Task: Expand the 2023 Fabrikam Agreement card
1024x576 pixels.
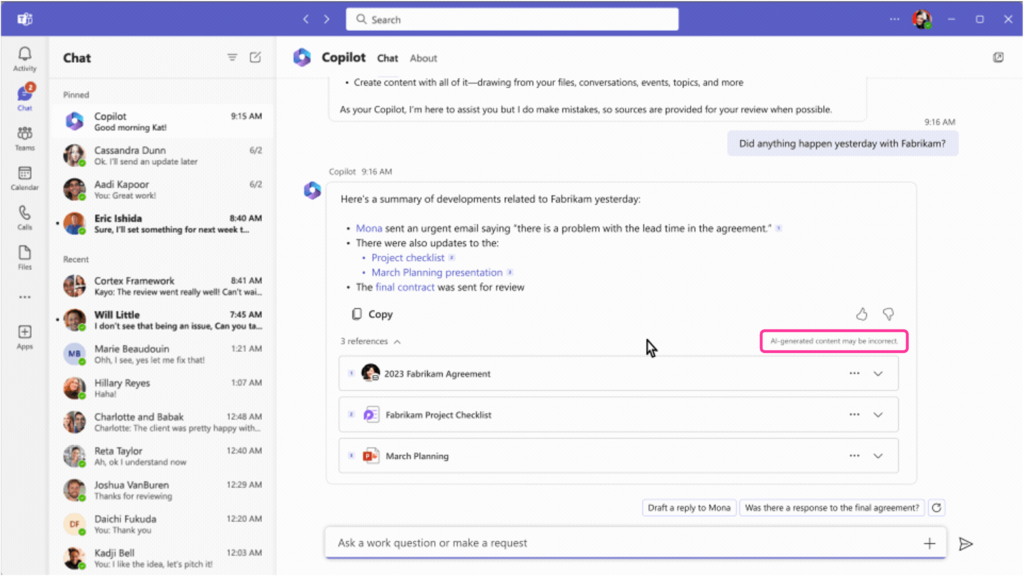Action: [x=878, y=372]
